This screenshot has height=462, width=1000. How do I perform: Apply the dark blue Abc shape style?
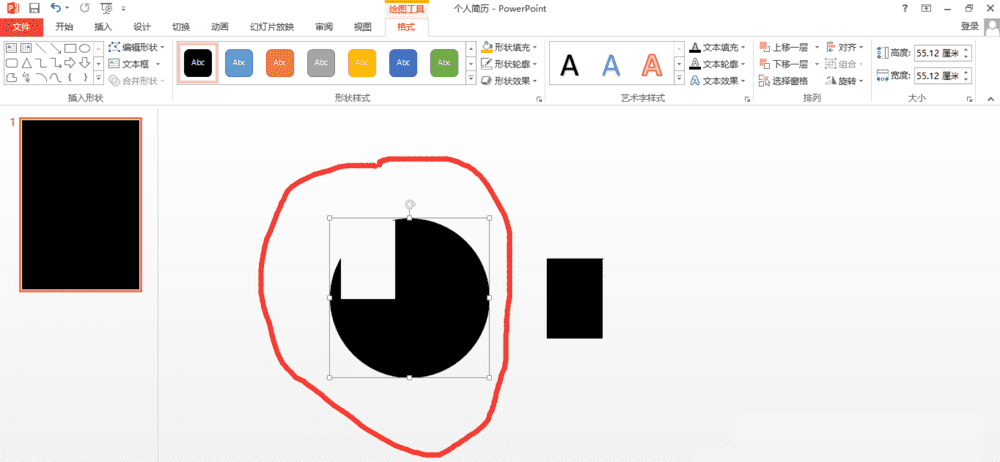click(x=403, y=63)
